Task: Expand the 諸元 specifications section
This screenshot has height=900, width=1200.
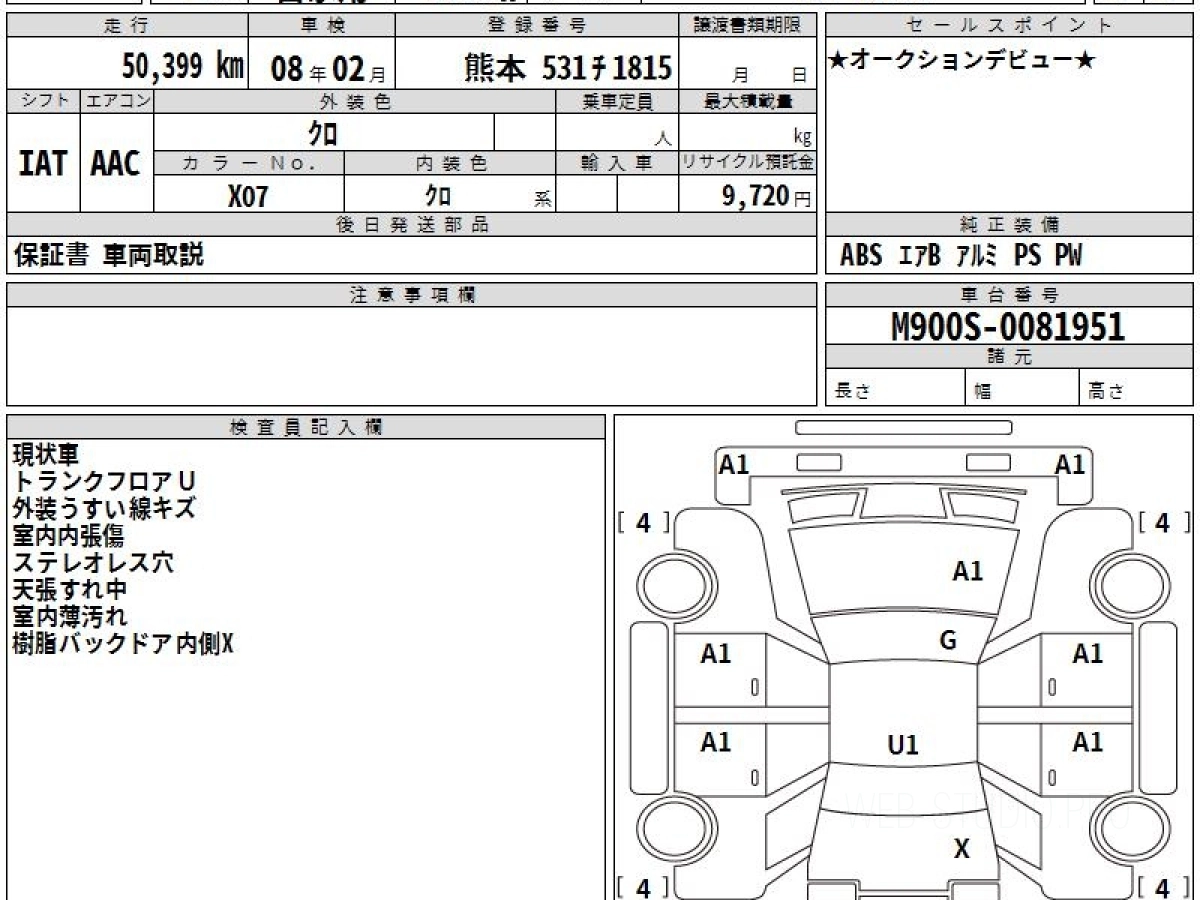Action: point(1010,356)
